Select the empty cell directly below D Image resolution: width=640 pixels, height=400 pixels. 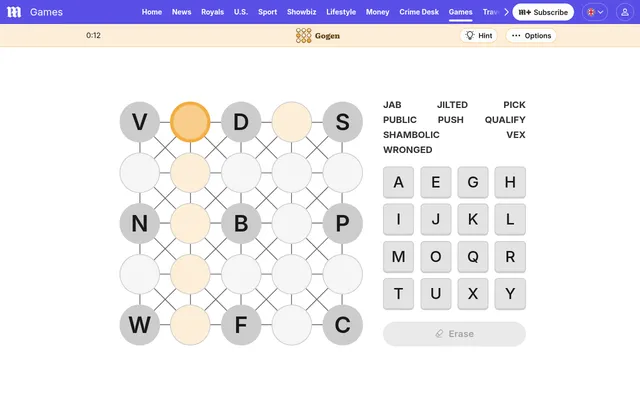(241, 173)
